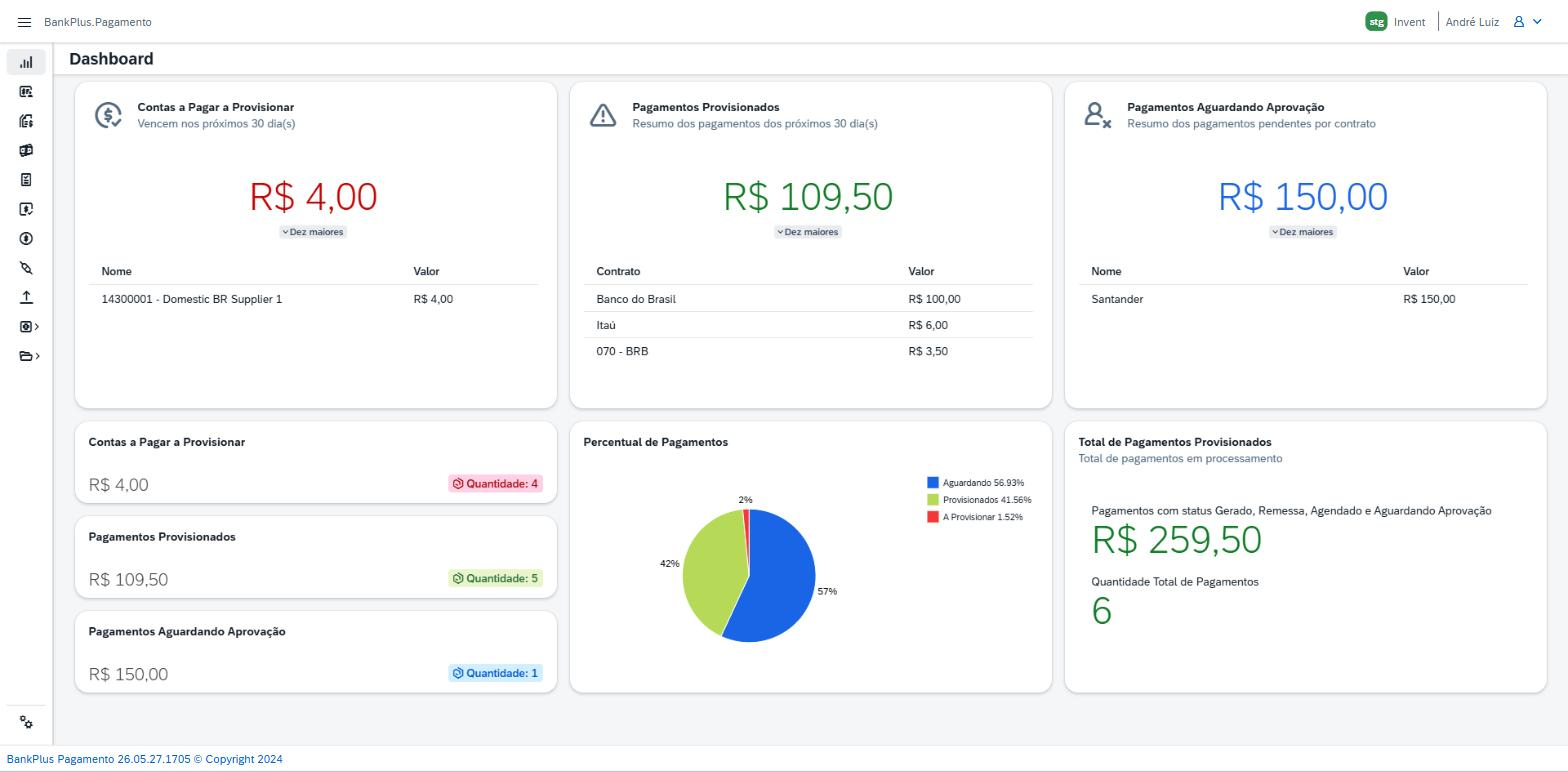This screenshot has height=772, width=1568.
Task: Select the bar chart Dashboard sidebar icon
Action: tap(26, 62)
